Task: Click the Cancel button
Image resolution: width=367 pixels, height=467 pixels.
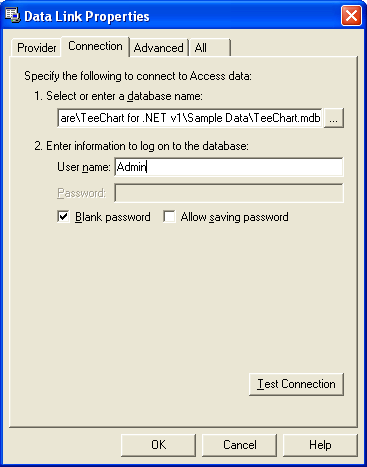Action: (239, 445)
